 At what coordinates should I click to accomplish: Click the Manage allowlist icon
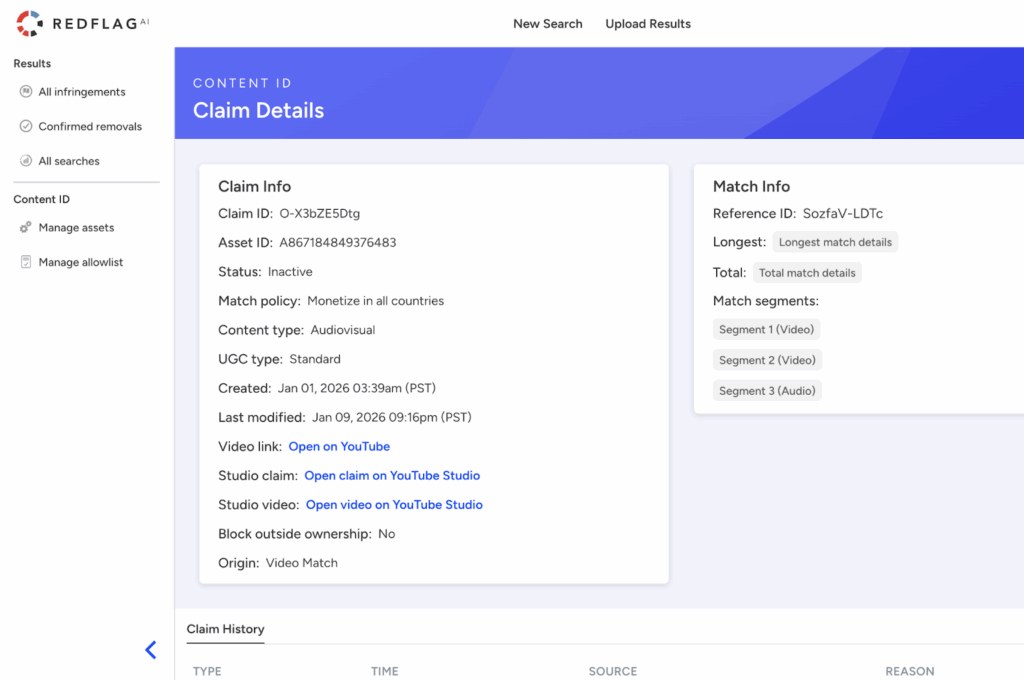(26, 262)
